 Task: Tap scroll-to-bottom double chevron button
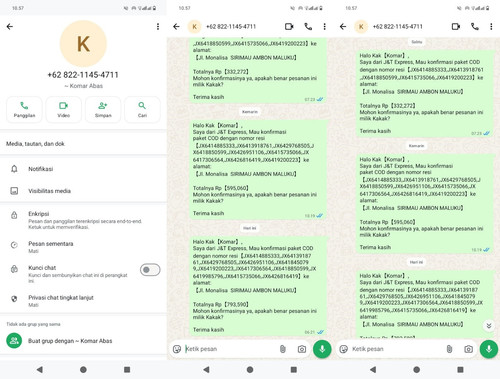489,326
